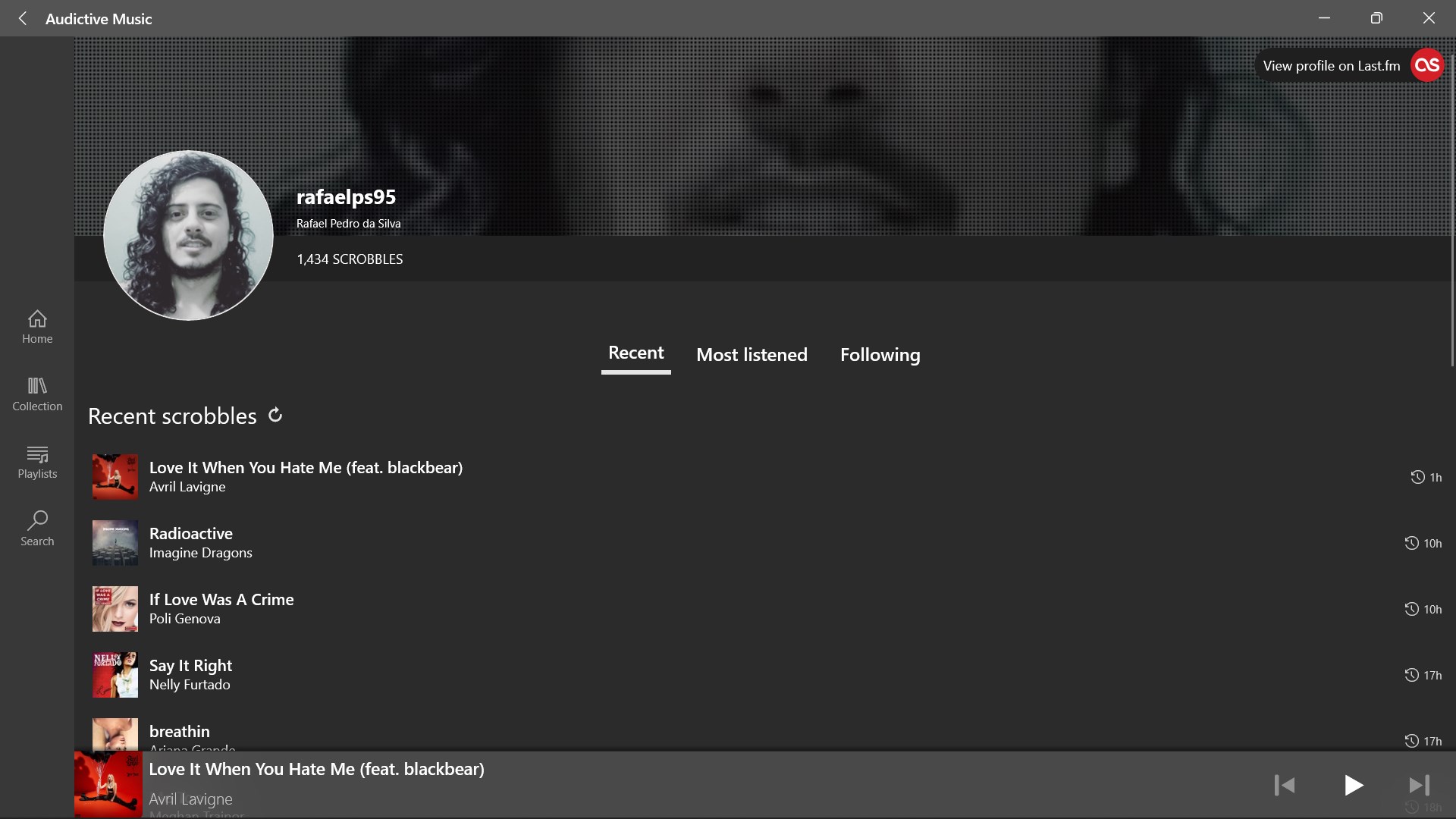The image size is (1456, 819).
Task: Select the Radioactive scrobble title
Action: pyautogui.click(x=191, y=533)
